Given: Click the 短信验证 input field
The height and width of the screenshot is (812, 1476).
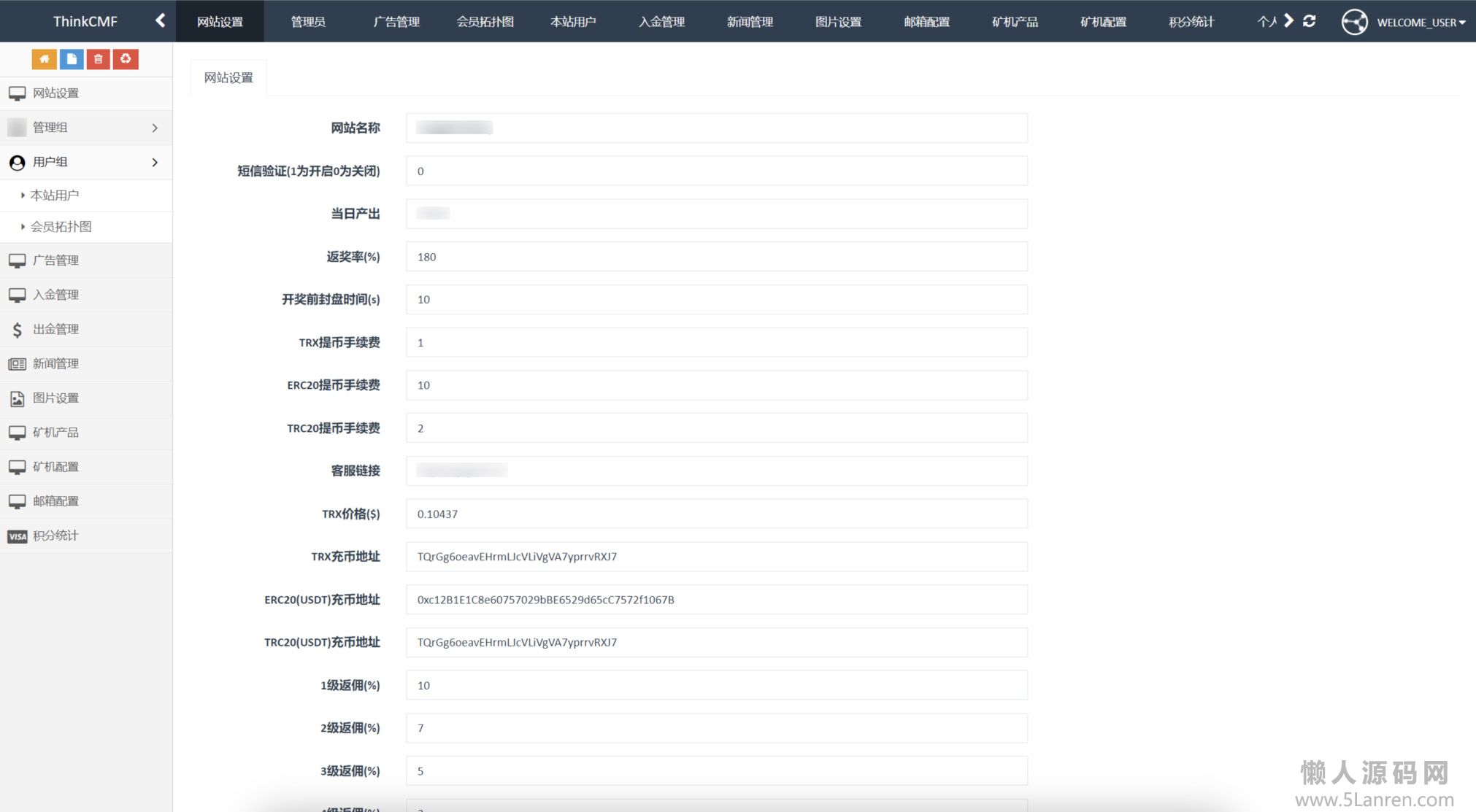Looking at the screenshot, I should click(716, 171).
